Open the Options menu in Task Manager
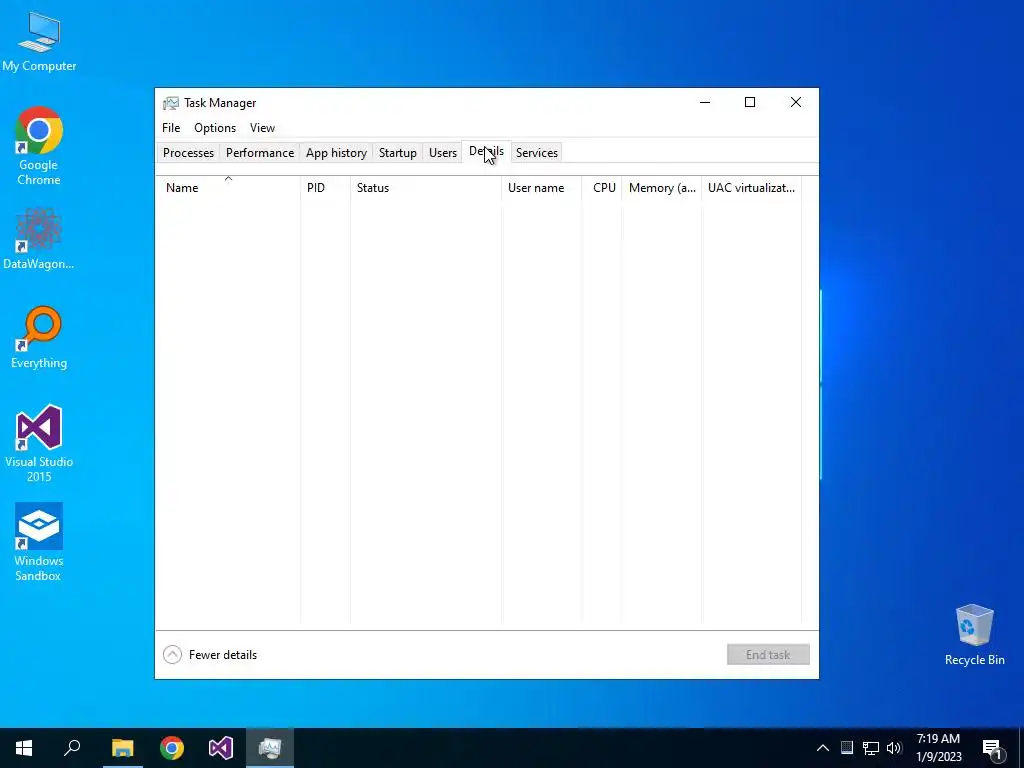This screenshot has width=1024, height=768. pyautogui.click(x=215, y=128)
